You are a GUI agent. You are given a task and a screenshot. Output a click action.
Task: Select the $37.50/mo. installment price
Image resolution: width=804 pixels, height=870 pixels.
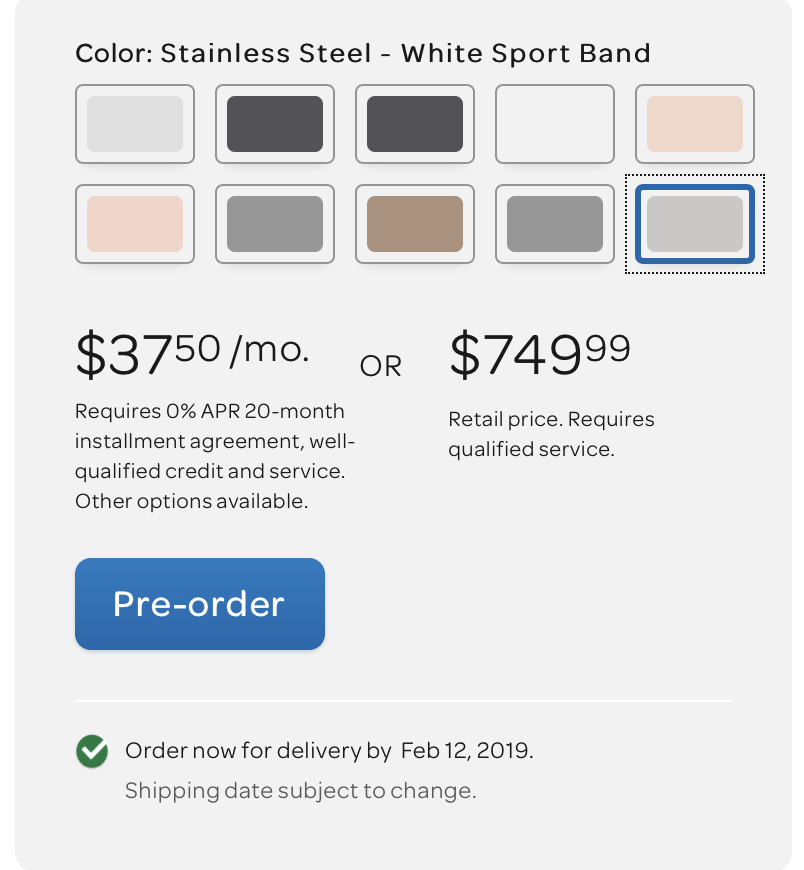(x=192, y=352)
